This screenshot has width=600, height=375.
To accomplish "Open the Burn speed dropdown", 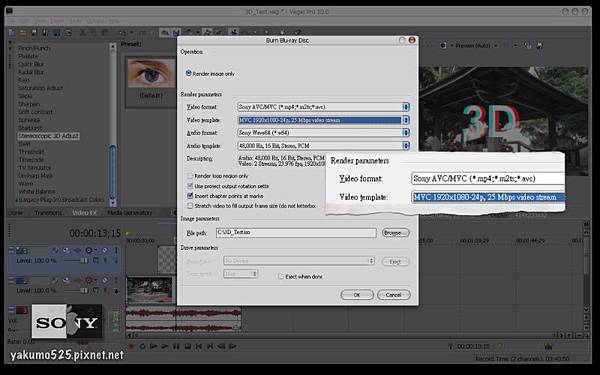I will point(240,274).
